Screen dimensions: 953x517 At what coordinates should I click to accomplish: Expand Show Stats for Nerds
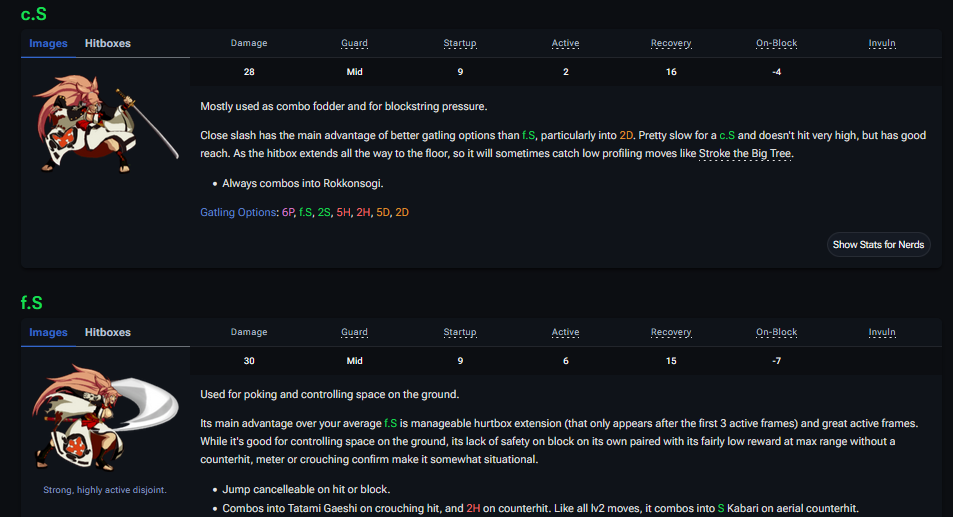tap(880, 245)
